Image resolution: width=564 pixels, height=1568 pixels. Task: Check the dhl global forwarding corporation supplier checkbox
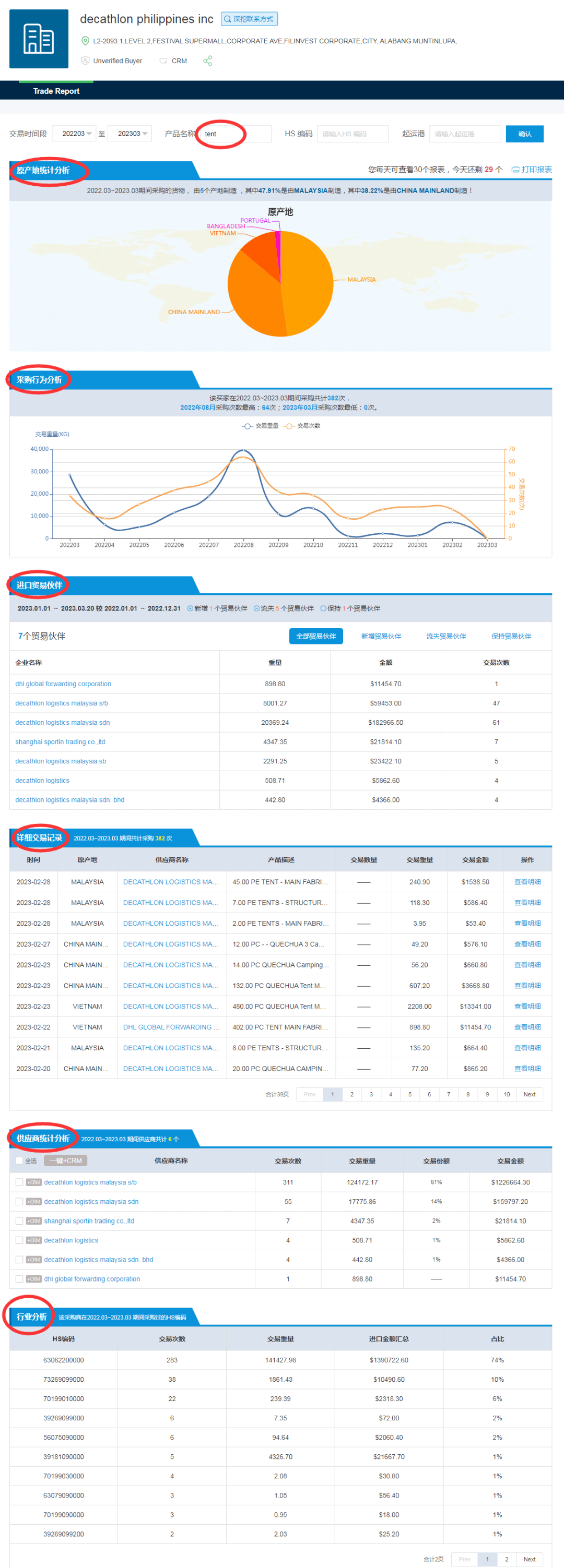[x=19, y=1279]
